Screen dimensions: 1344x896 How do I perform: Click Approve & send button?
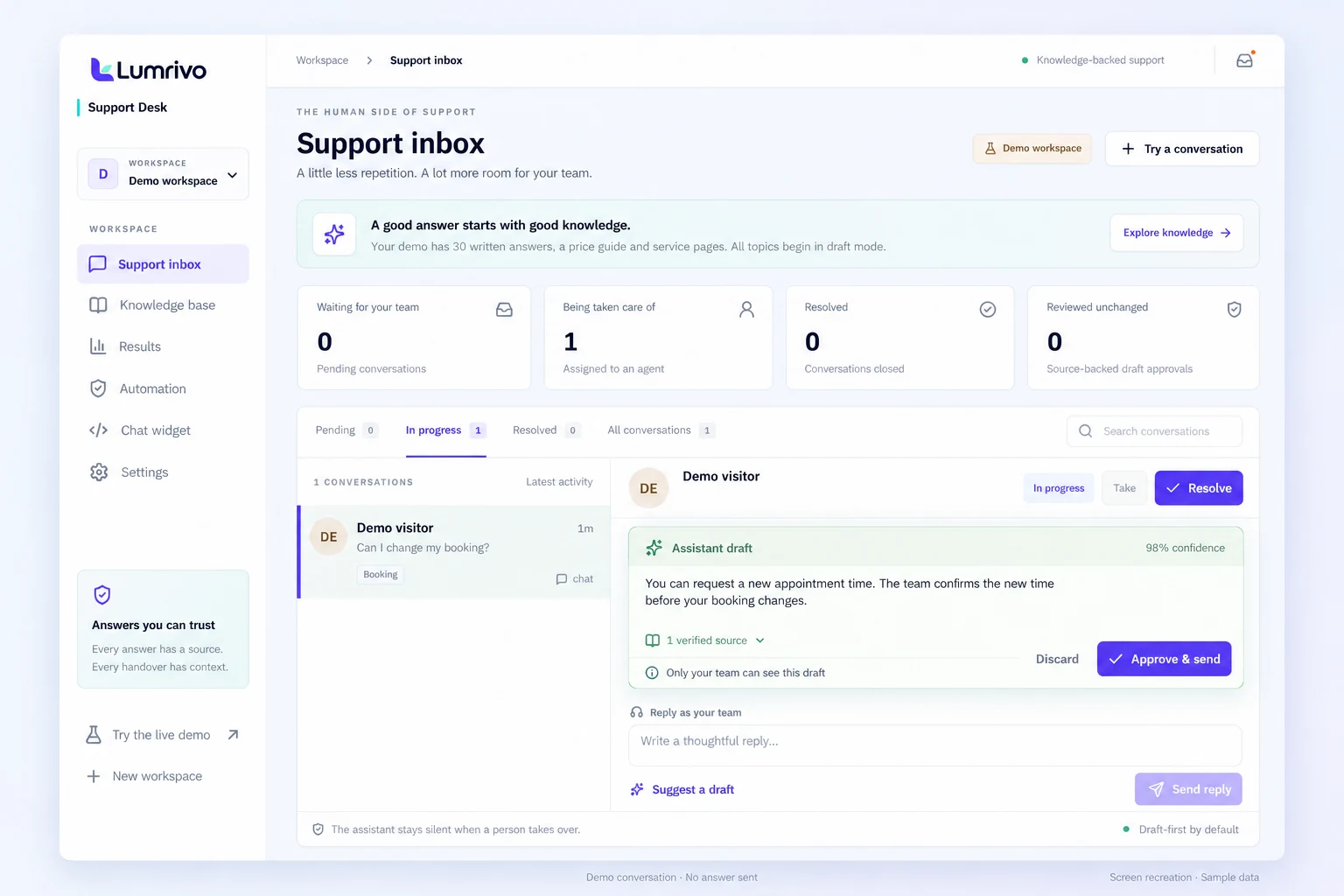(x=1164, y=659)
